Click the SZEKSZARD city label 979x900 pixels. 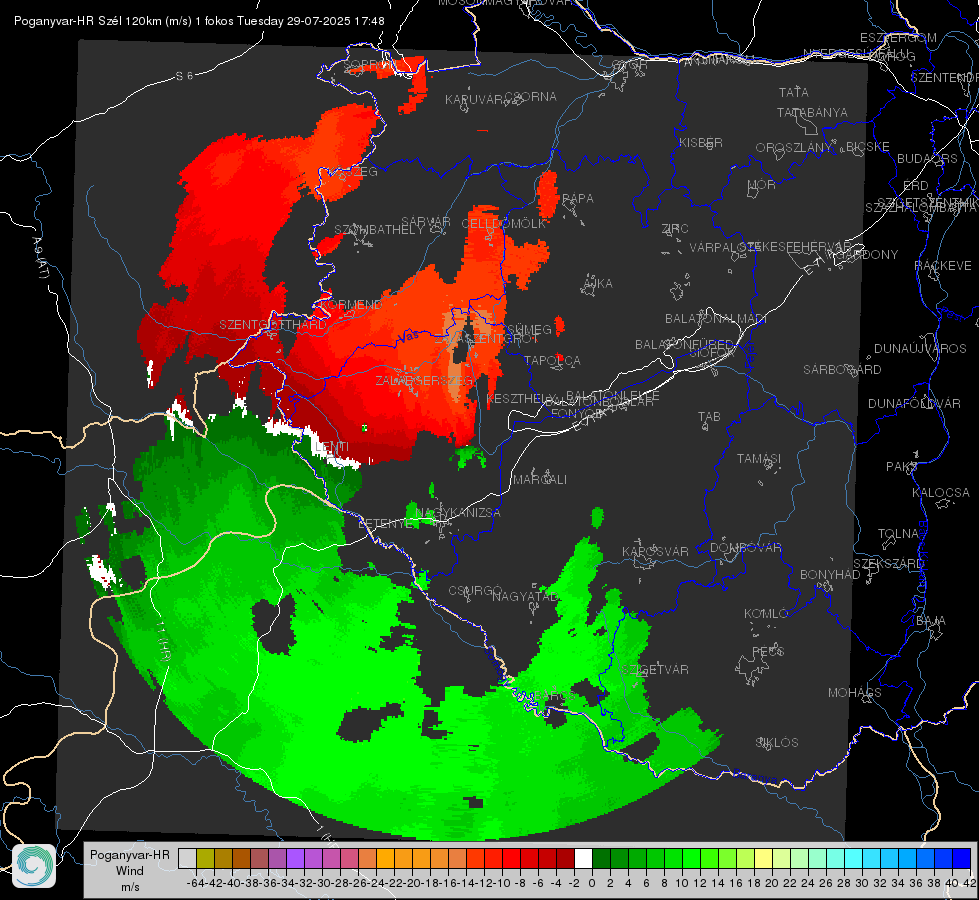pyautogui.click(x=888, y=563)
